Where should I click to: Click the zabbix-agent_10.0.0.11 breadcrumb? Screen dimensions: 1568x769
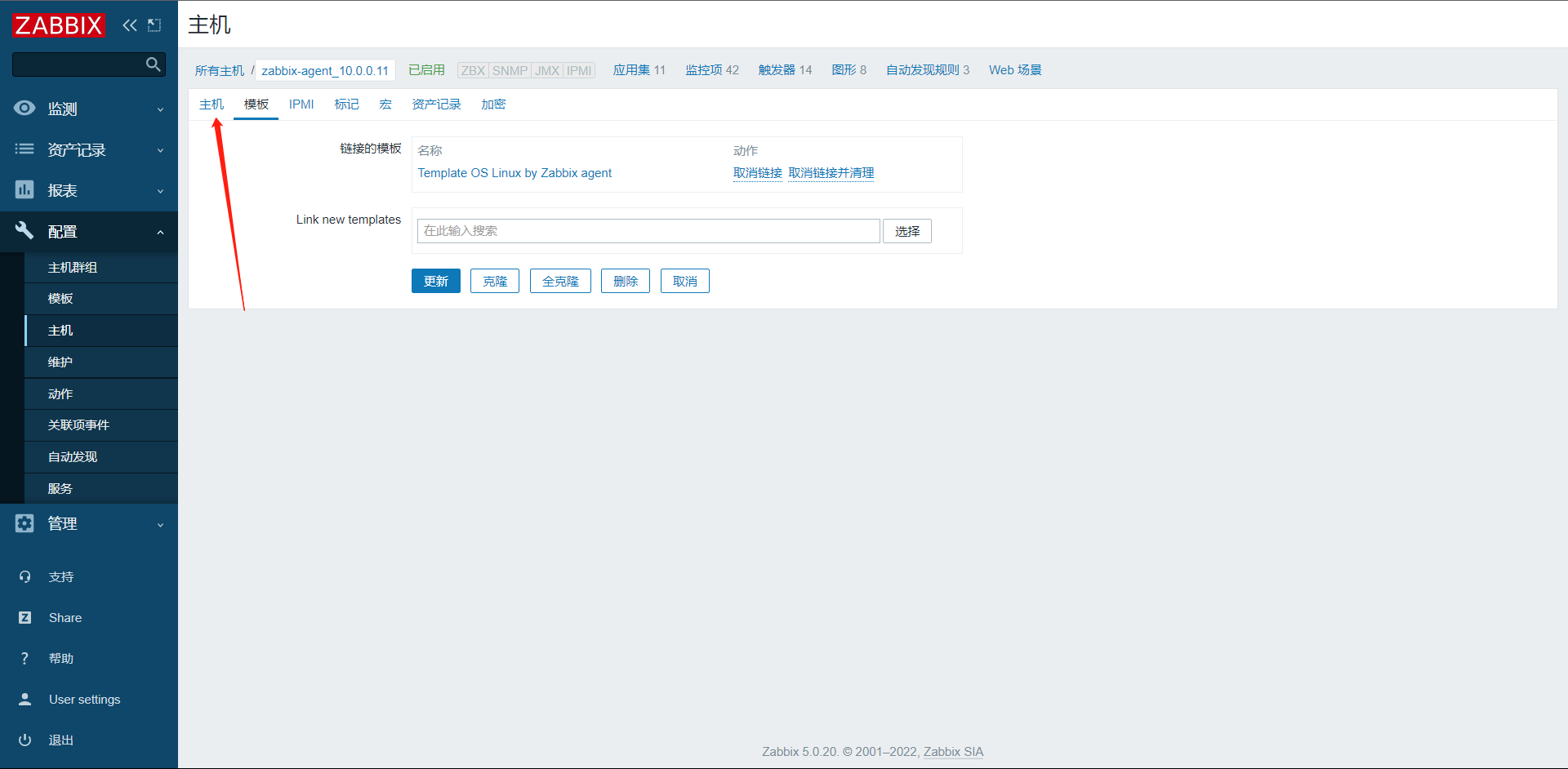point(325,71)
